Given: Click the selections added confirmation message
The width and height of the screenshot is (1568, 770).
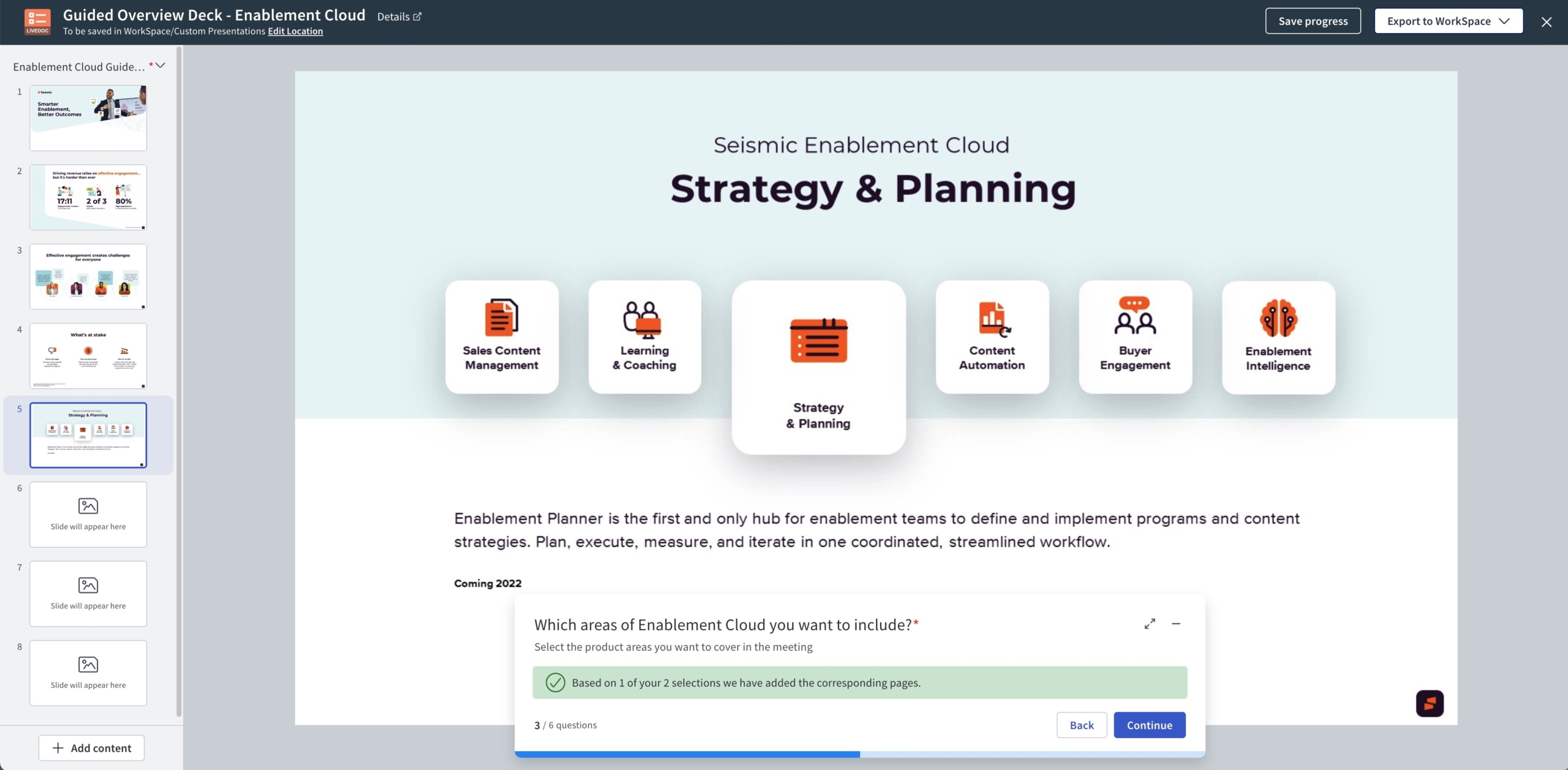Looking at the screenshot, I should coord(860,682).
